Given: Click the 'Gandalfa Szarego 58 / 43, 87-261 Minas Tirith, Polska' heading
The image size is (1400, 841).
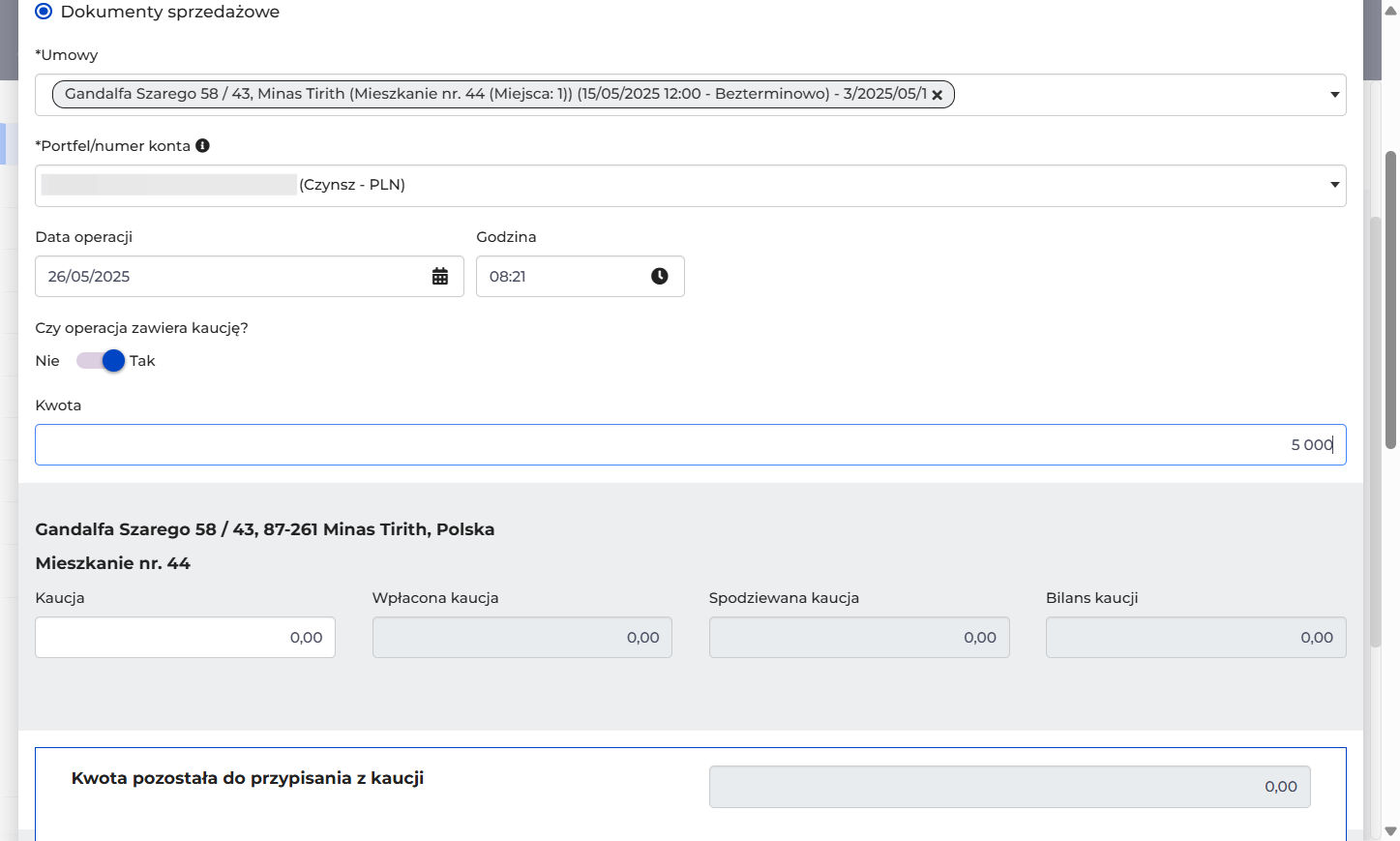Looking at the screenshot, I should point(265,529).
